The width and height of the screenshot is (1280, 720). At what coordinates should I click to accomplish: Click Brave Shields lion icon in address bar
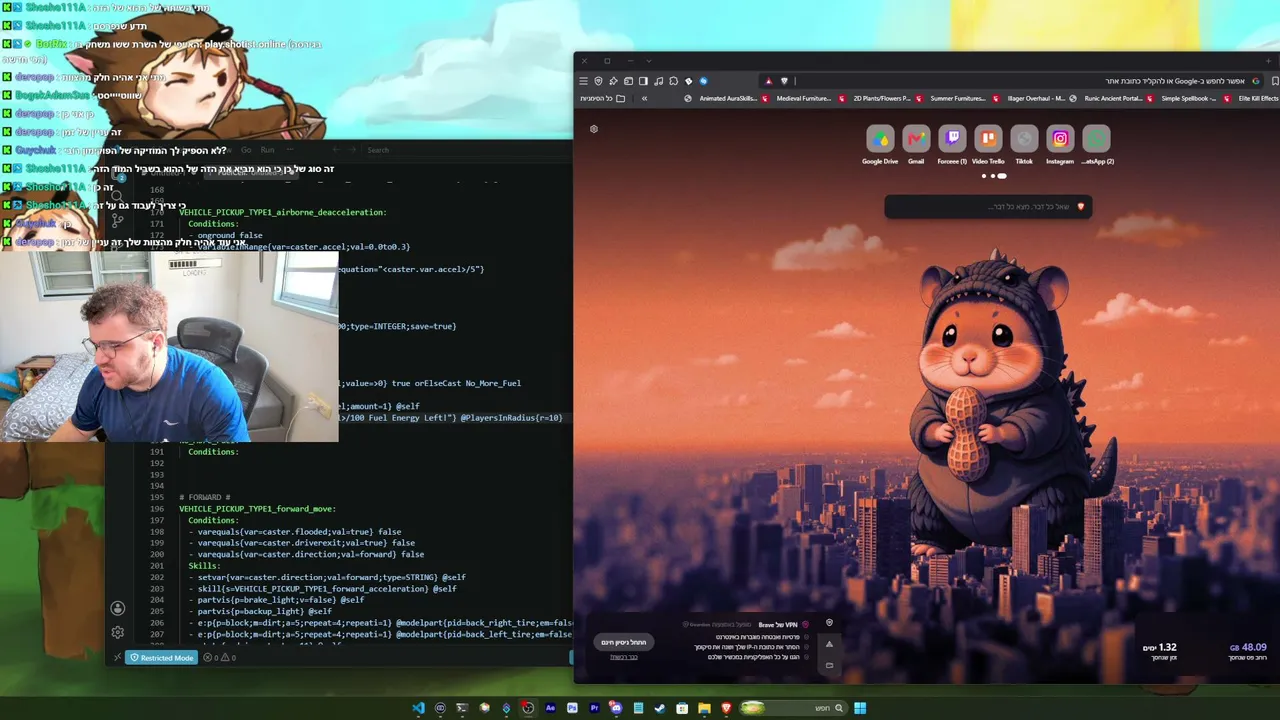pyautogui.click(x=784, y=81)
